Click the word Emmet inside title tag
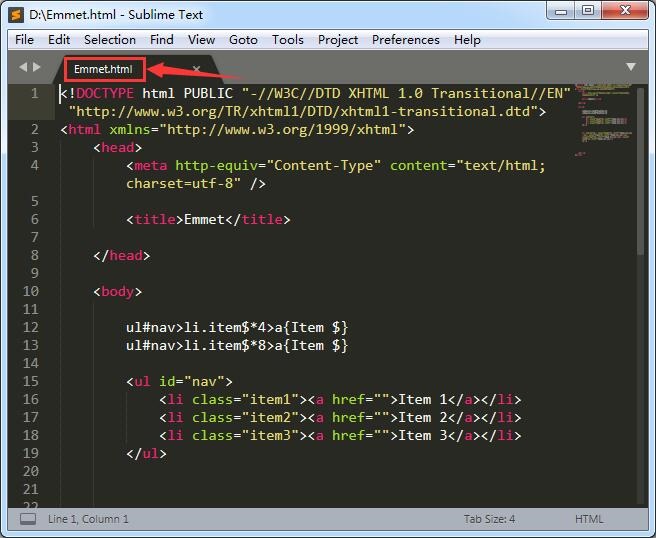The image size is (656, 538). coord(204,219)
